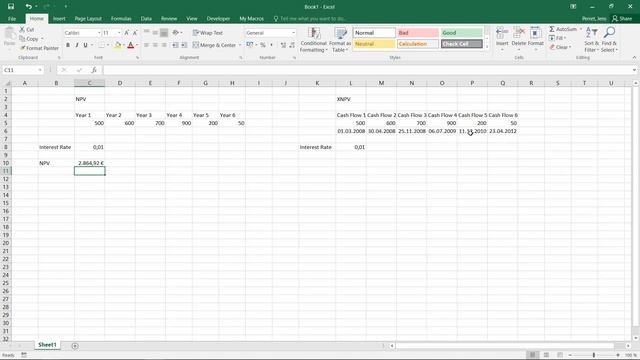Select cell with NPV value 2.864,92 €
This screenshot has width=640, height=360.
(90, 163)
